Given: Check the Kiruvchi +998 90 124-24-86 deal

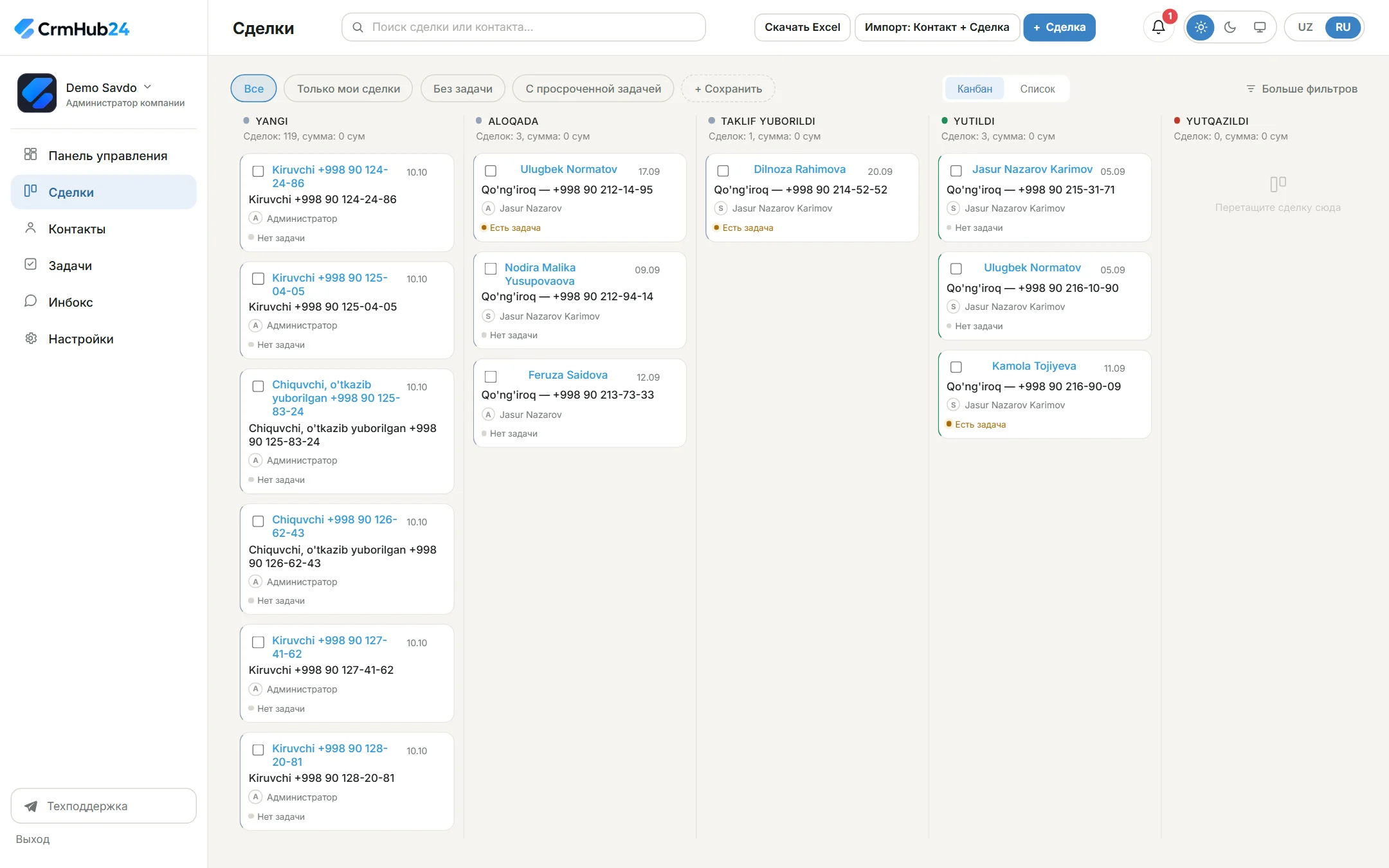Looking at the screenshot, I should click(258, 171).
